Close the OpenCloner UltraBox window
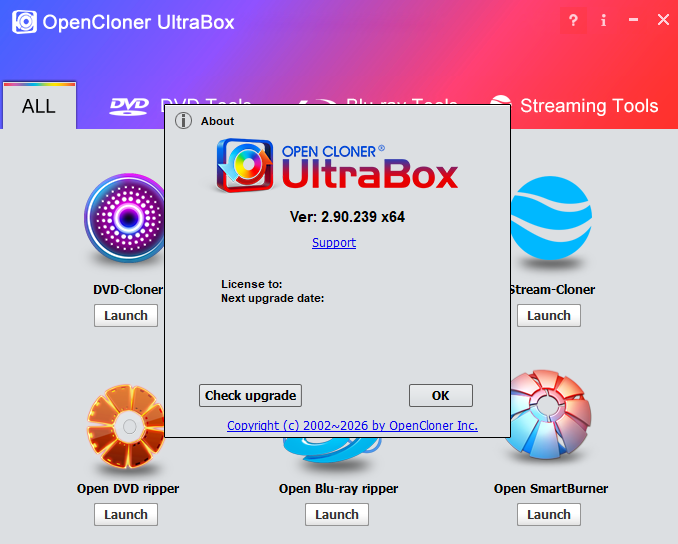Image resolution: width=678 pixels, height=544 pixels. click(663, 20)
